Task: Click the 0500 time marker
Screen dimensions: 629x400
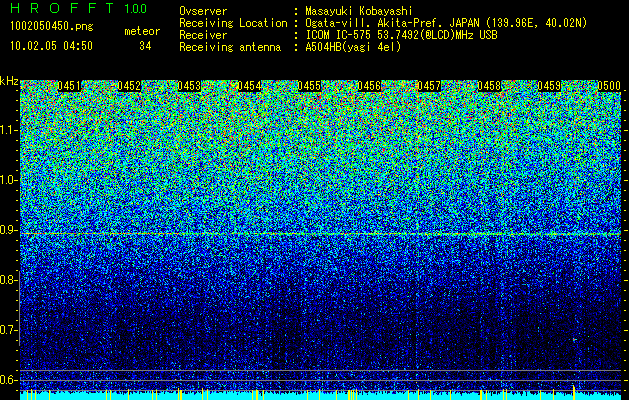Action: coord(609,86)
